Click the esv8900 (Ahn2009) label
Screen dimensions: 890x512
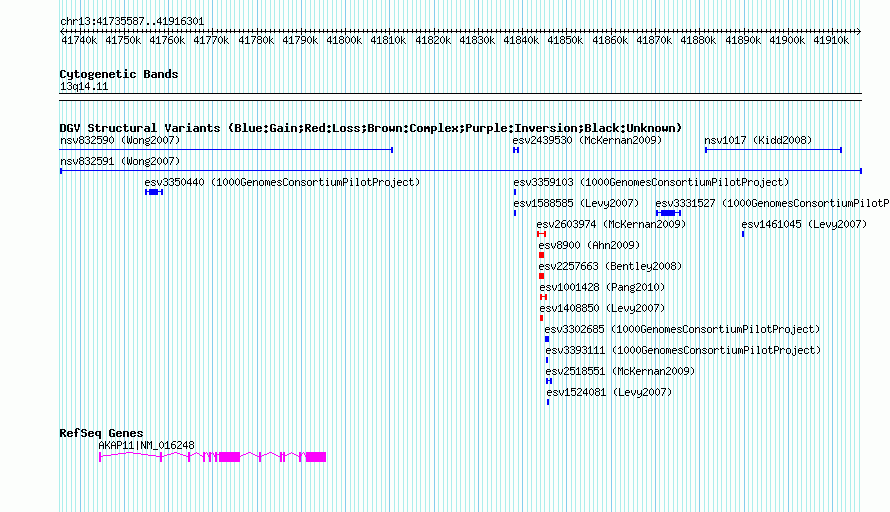(x=589, y=245)
